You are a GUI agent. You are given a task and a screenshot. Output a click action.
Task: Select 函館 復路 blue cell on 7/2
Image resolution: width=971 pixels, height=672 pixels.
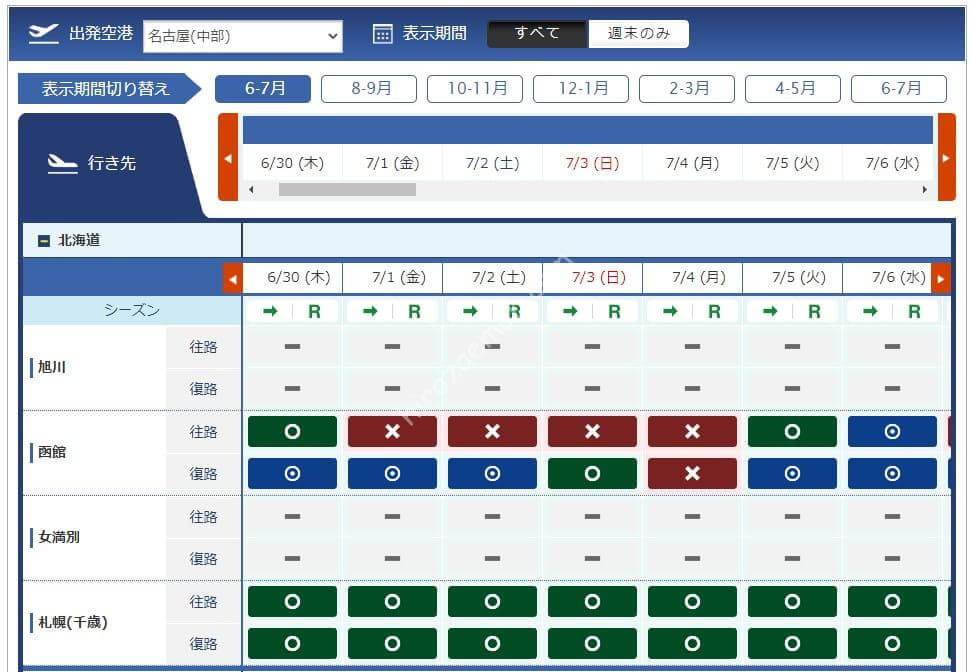(x=492, y=474)
